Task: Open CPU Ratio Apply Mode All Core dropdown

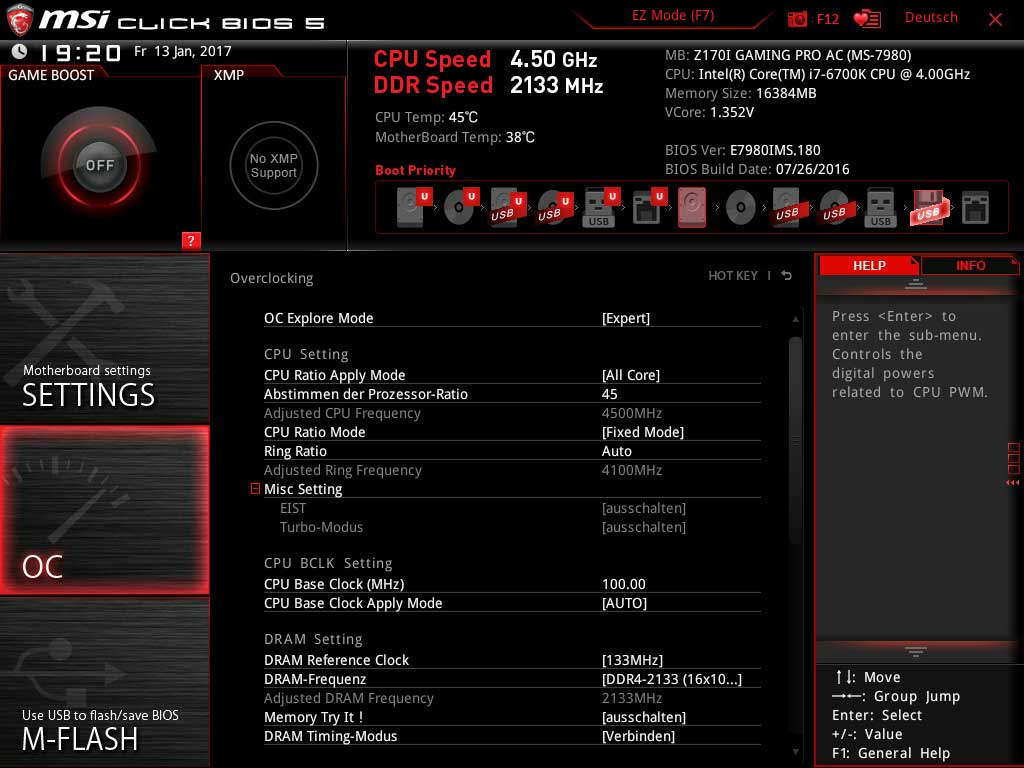Action: (x=630, y=375)
